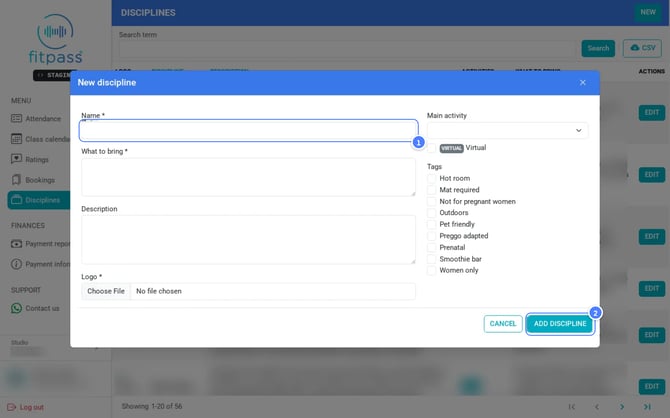This screenshot has height=418, width=670.
Task: Check the Preggo adapted tag
Action: pyautogui.click(x=432, y=236)
